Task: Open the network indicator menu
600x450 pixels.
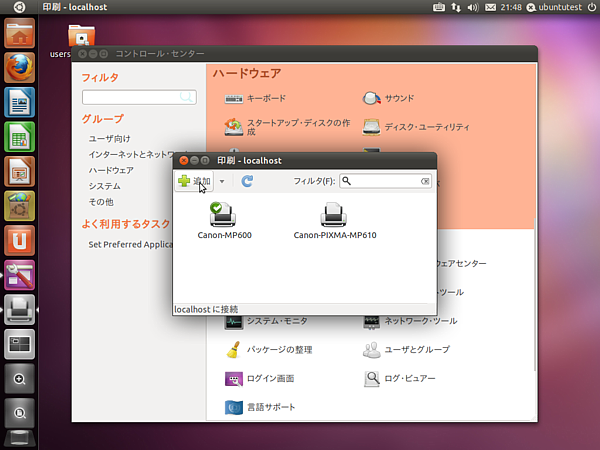Action: click(456, 7)
